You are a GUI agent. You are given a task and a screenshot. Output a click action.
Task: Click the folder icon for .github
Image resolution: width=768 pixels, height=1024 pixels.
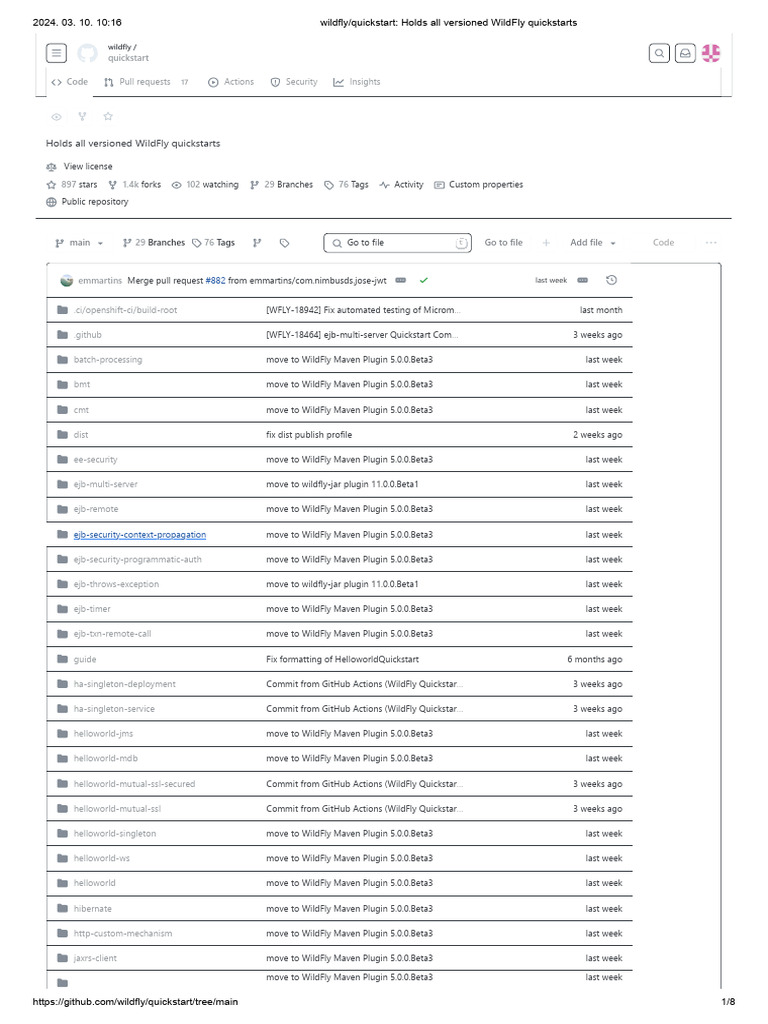[63, 335]
